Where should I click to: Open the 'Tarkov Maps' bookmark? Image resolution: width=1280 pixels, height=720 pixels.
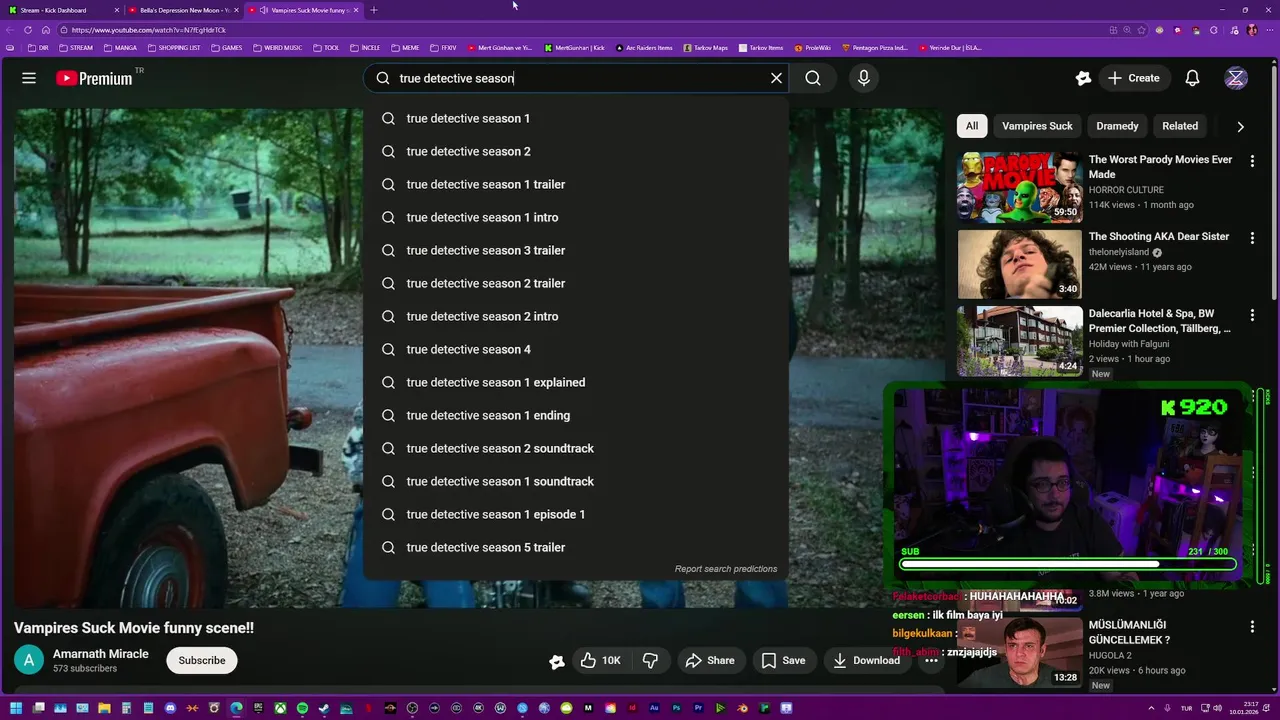tap(706, 48)
